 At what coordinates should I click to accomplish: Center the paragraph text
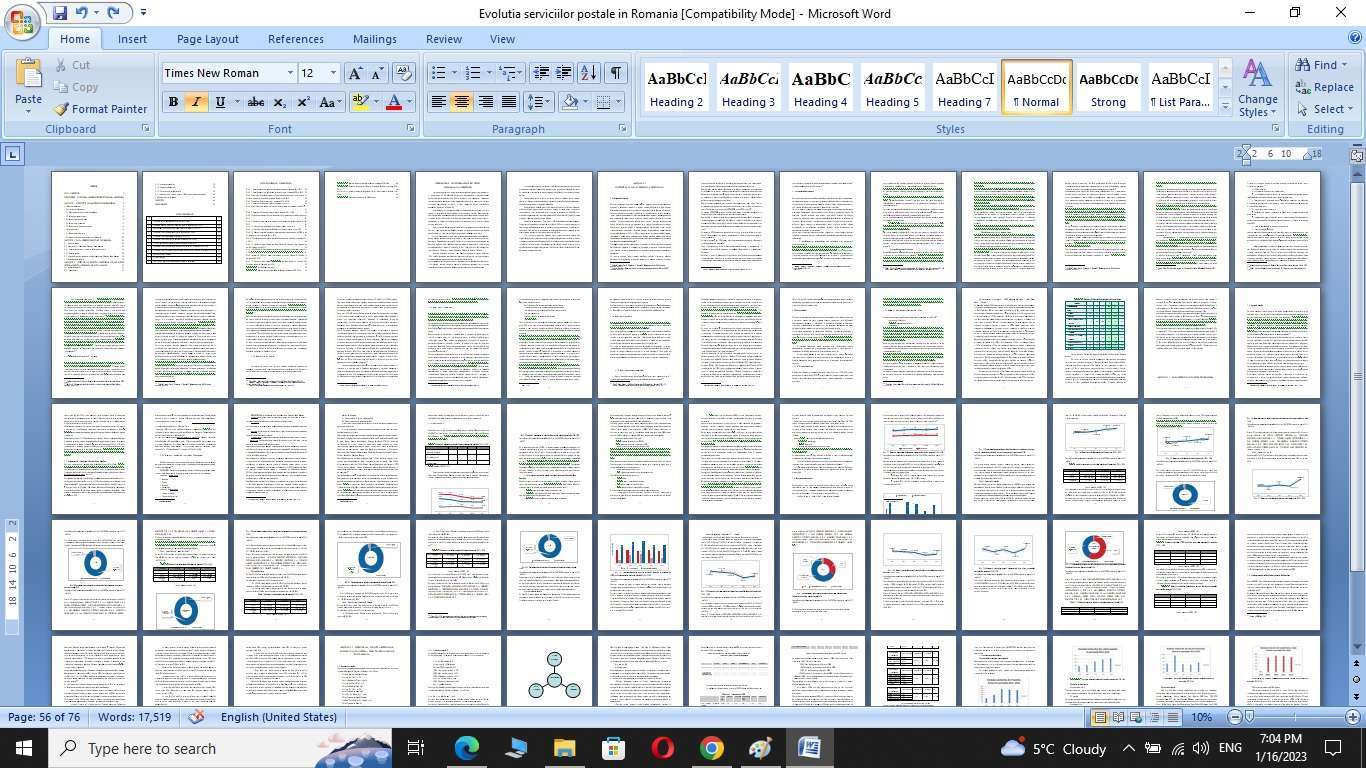click(461, 102)
